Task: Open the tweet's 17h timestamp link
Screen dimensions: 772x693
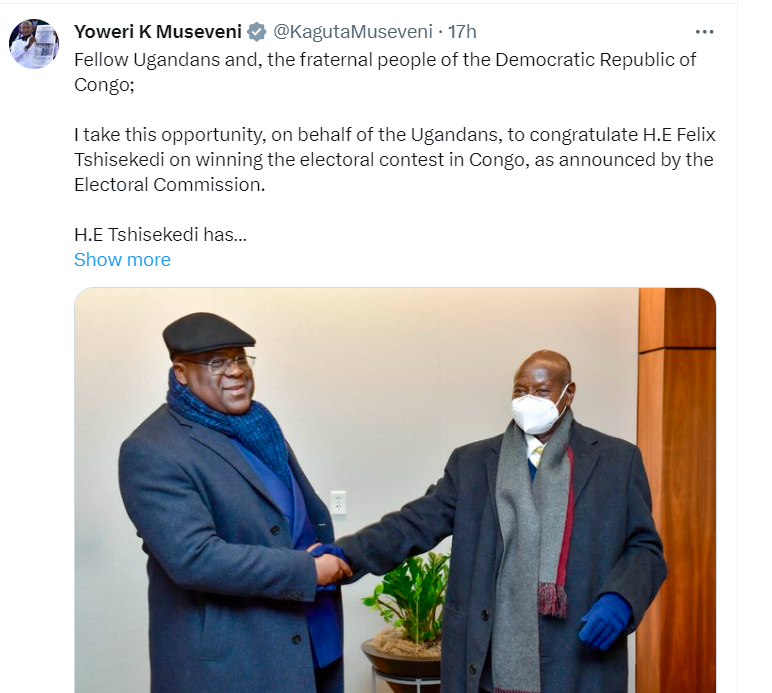Action: (x=462, y=33)
